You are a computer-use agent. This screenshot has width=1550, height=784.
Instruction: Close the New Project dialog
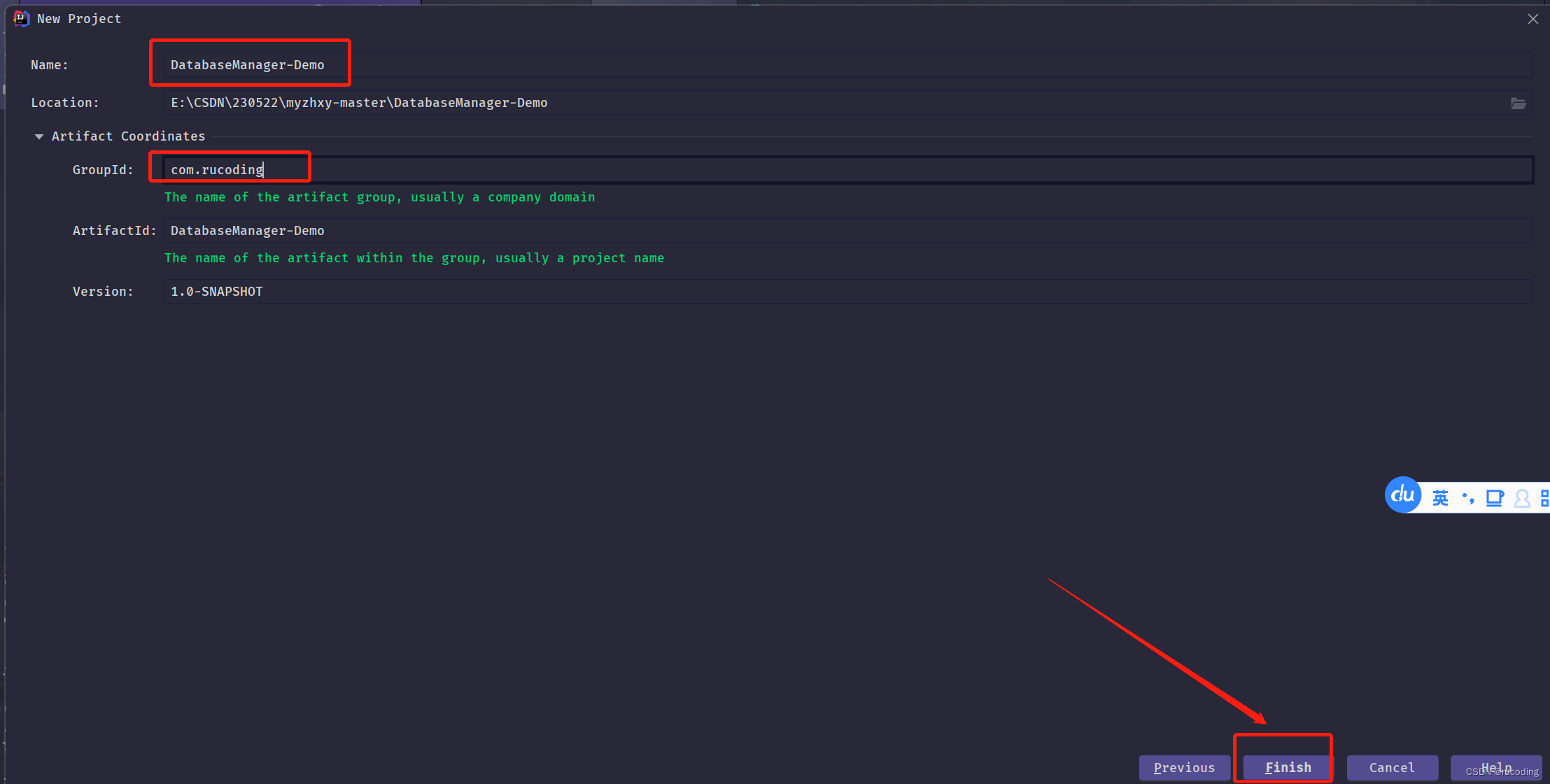1533,19
